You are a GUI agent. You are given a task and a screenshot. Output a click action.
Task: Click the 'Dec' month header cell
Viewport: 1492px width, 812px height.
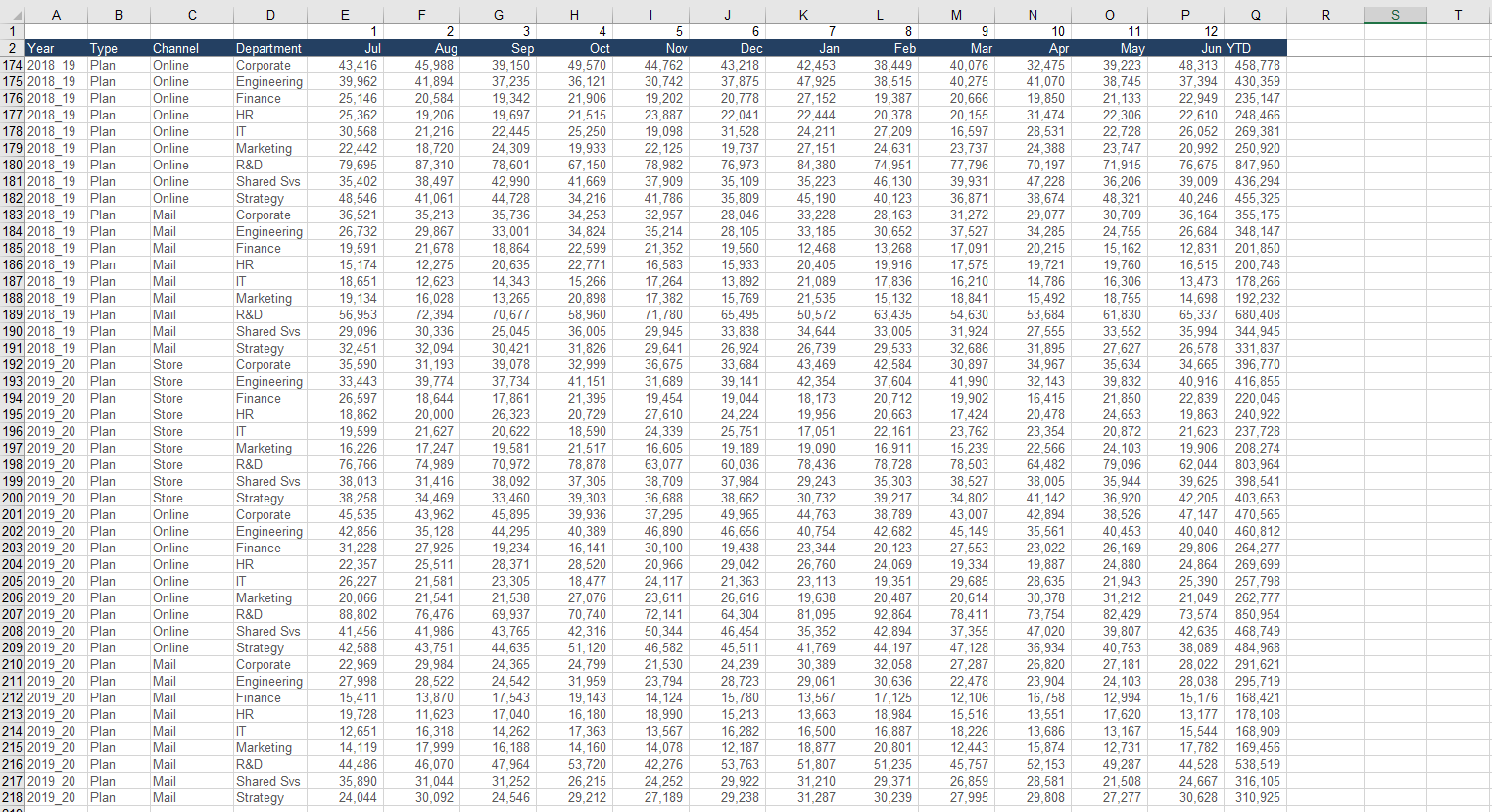click(727, 48)
